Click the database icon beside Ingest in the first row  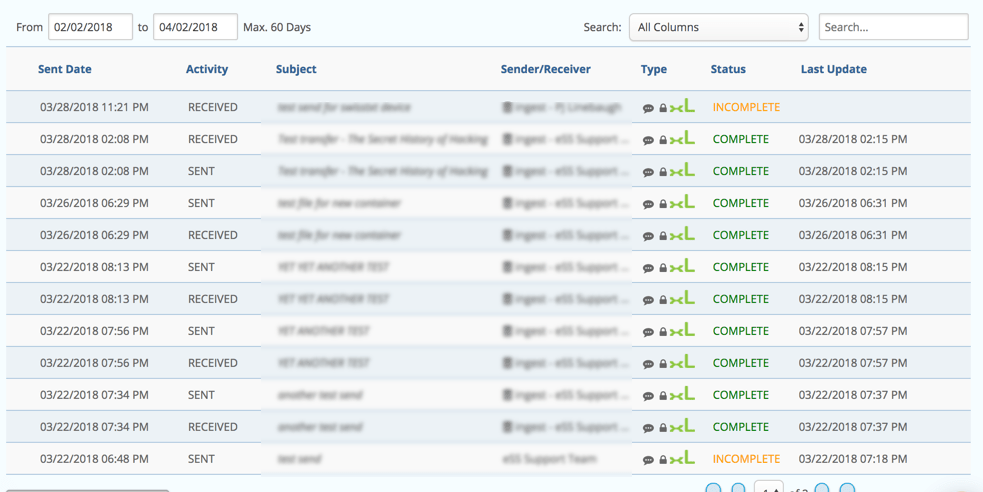(x=507, y=107)
